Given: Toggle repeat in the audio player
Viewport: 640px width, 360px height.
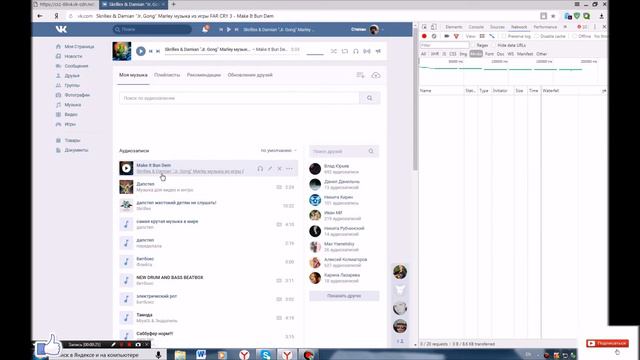Looking at the screenshot, I should pos(345,51).
